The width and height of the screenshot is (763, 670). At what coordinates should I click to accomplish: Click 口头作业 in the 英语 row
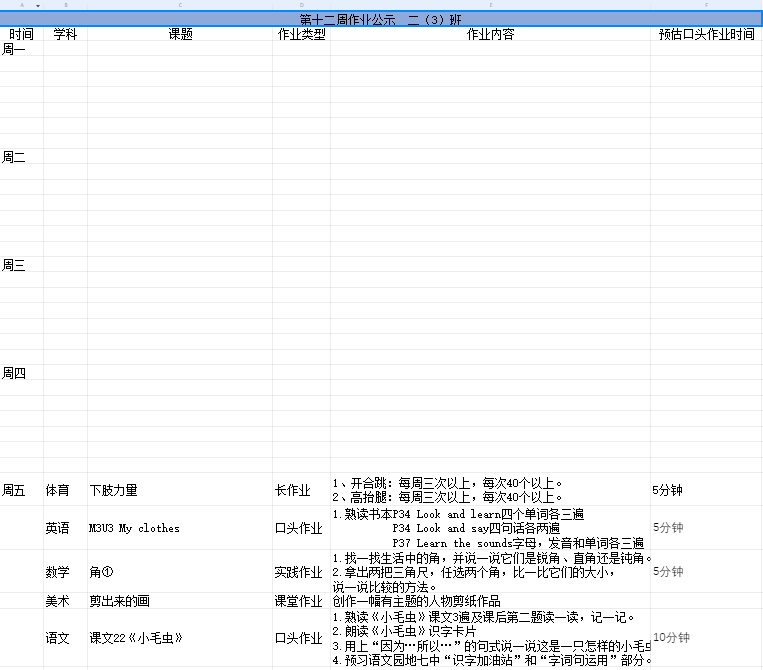coord(301,528)
